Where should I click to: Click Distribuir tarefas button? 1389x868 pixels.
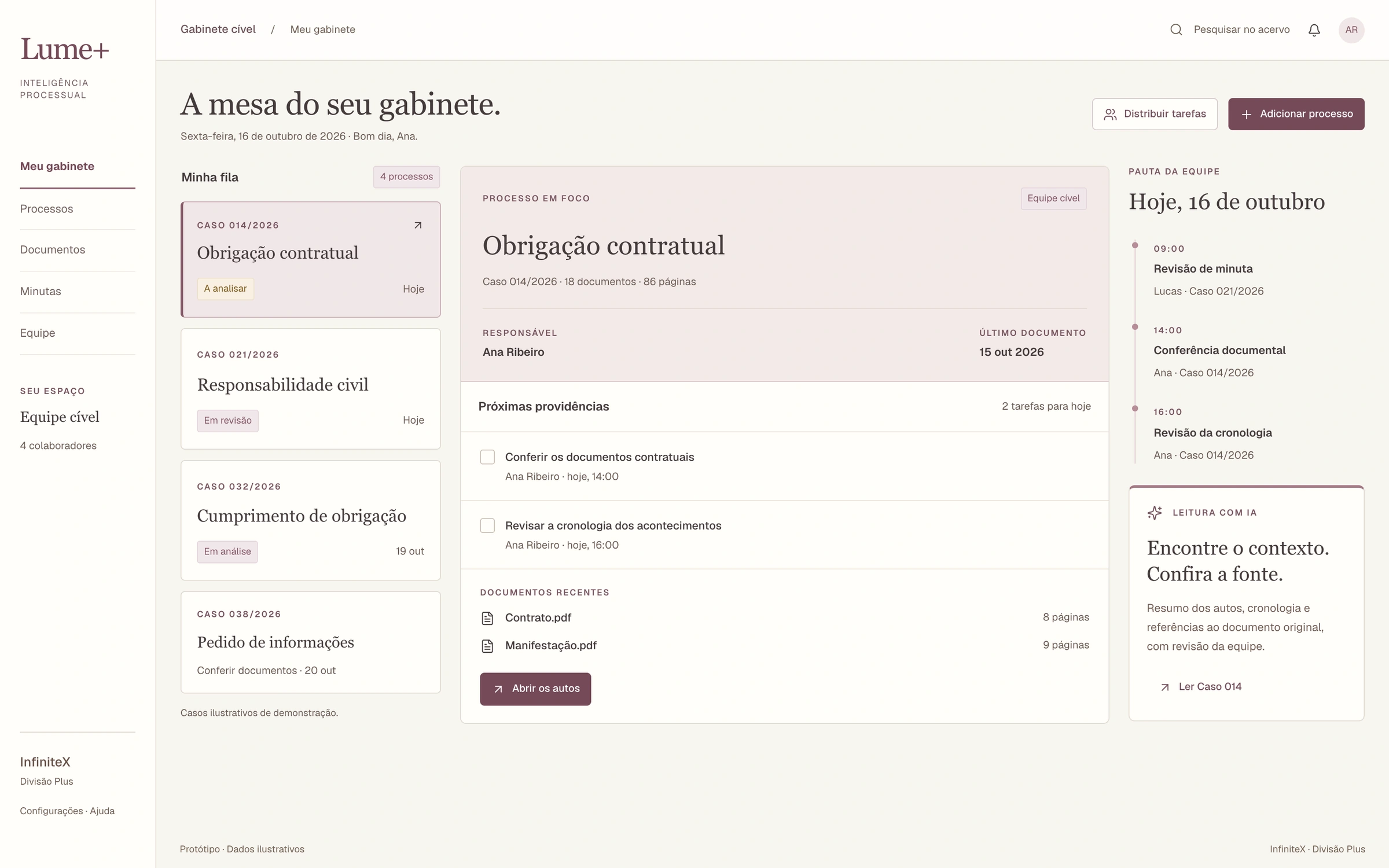[1155, 114]
